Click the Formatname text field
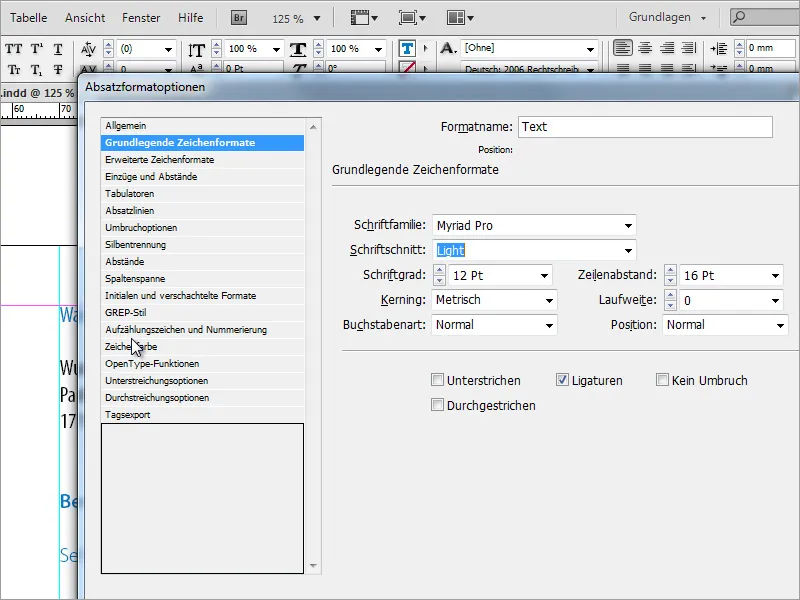Image resolution: width=800 pixels, height=600 pixels. coord(645,127)
